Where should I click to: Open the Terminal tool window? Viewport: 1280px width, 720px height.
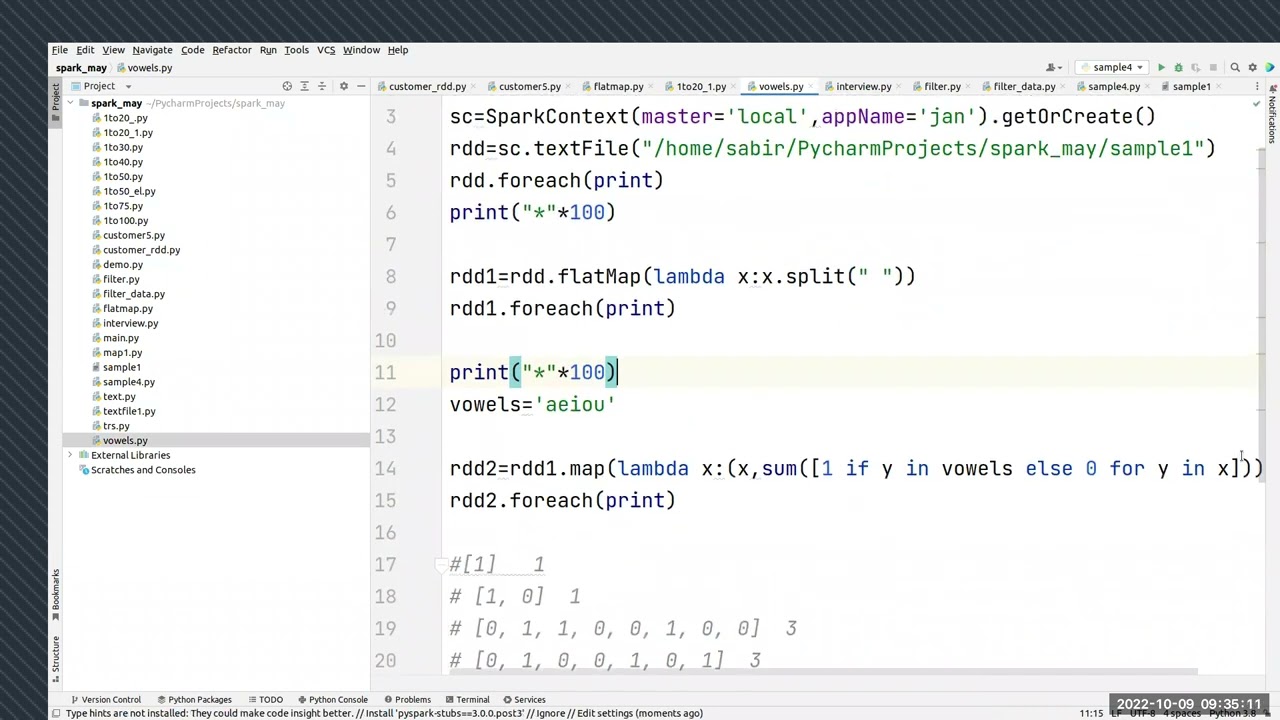467,700
